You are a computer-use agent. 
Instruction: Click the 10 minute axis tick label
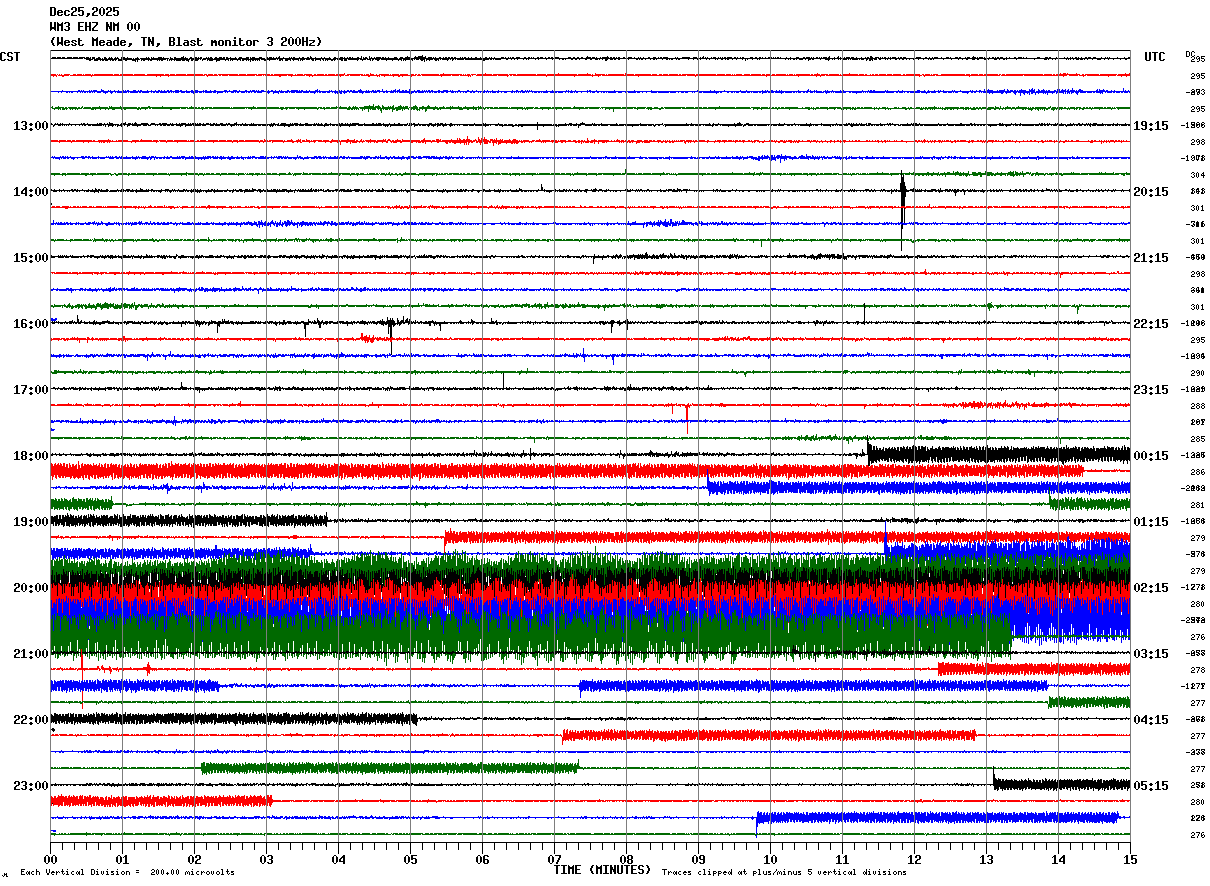point(770,858)
